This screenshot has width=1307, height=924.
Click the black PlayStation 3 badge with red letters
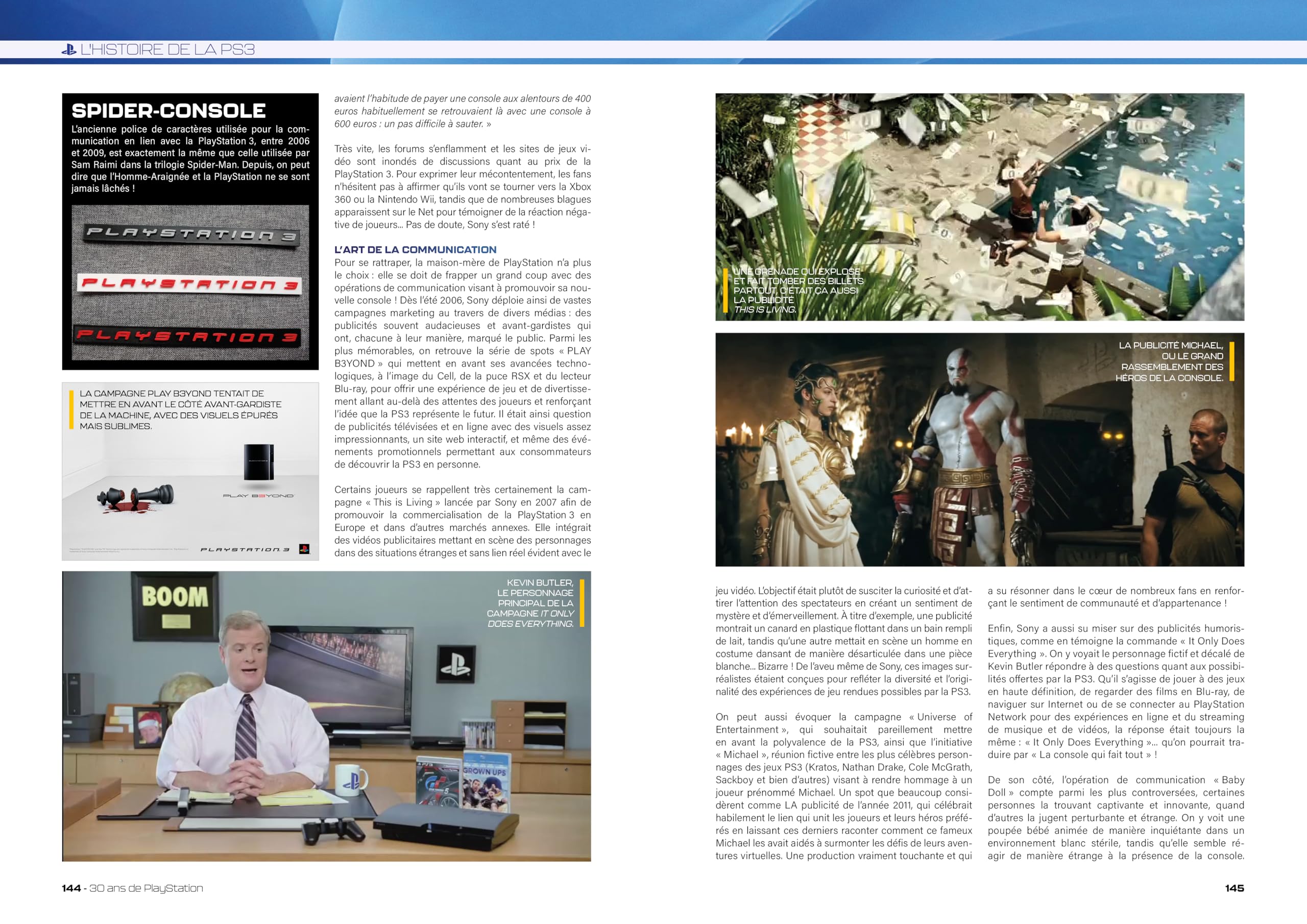(x=188, y=336)
